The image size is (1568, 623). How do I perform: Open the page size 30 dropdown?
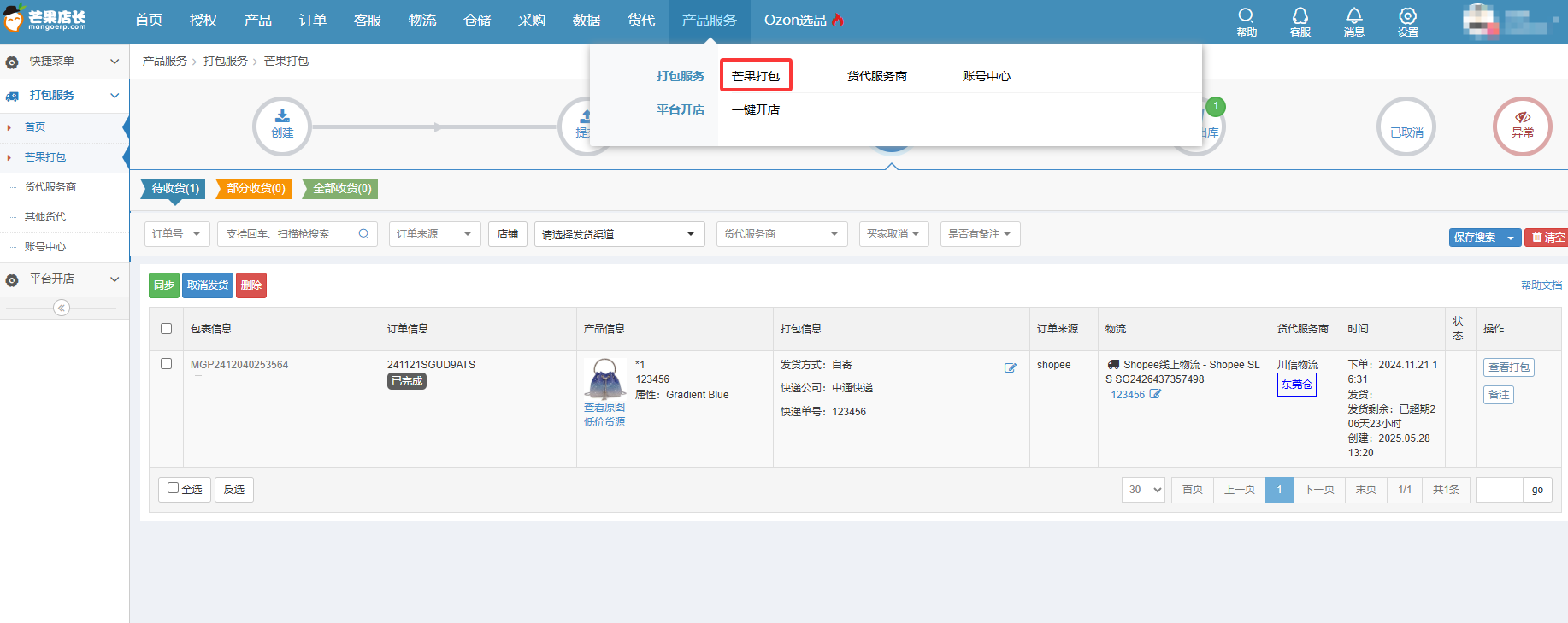click(1143, 490)
